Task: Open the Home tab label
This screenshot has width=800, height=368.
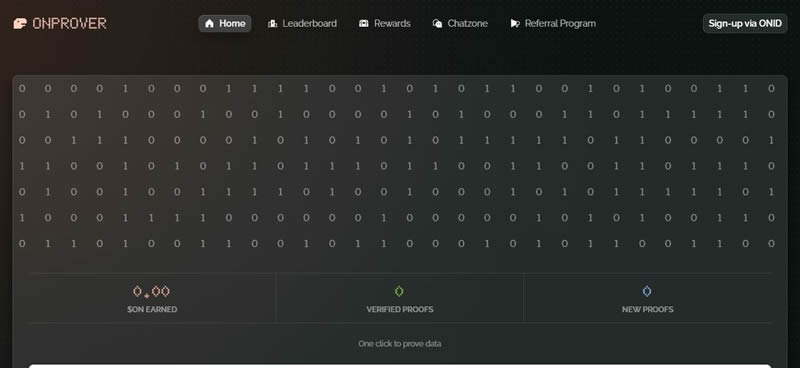Action: click(232, 23)
